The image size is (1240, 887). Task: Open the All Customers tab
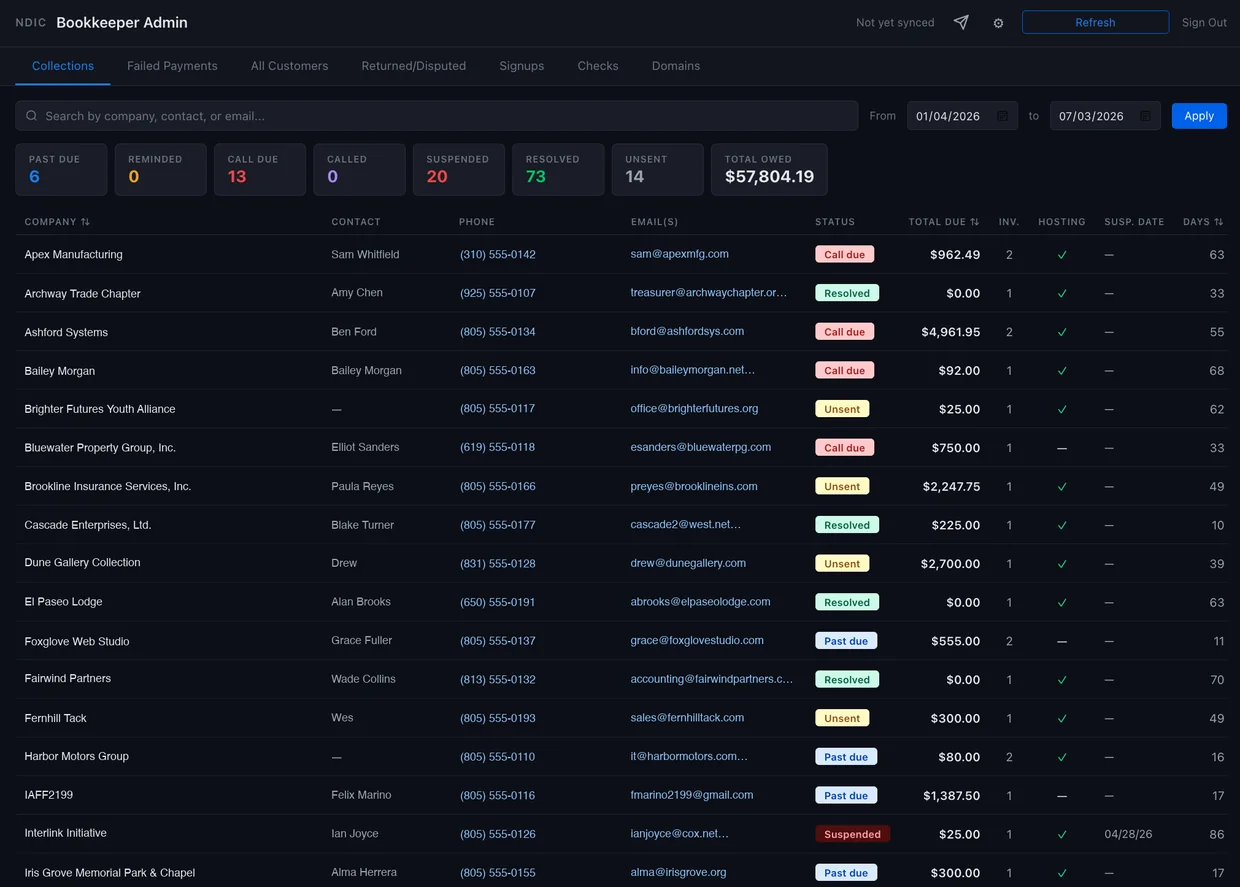click(x=289, y=66)
